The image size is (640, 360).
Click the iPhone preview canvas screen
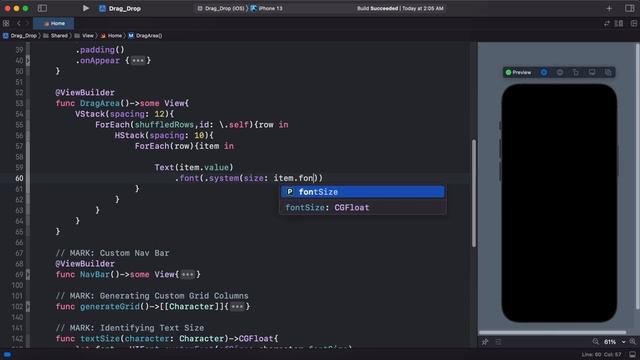(x=559, y=203)
